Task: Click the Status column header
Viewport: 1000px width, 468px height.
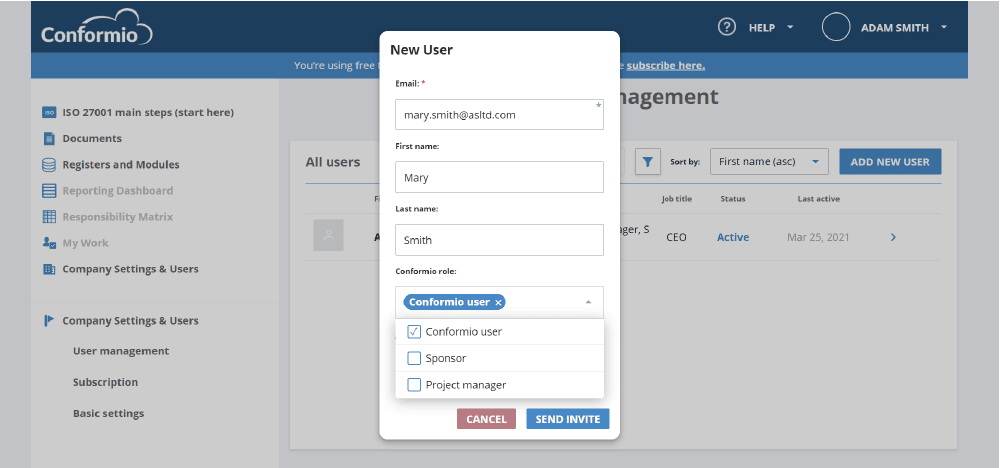Action: [x=733, y=199]
